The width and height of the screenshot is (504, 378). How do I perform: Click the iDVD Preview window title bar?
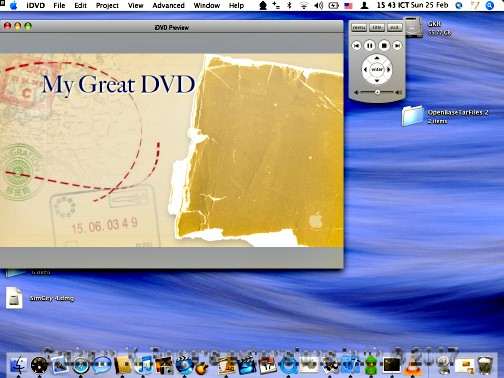pos(171,27)
